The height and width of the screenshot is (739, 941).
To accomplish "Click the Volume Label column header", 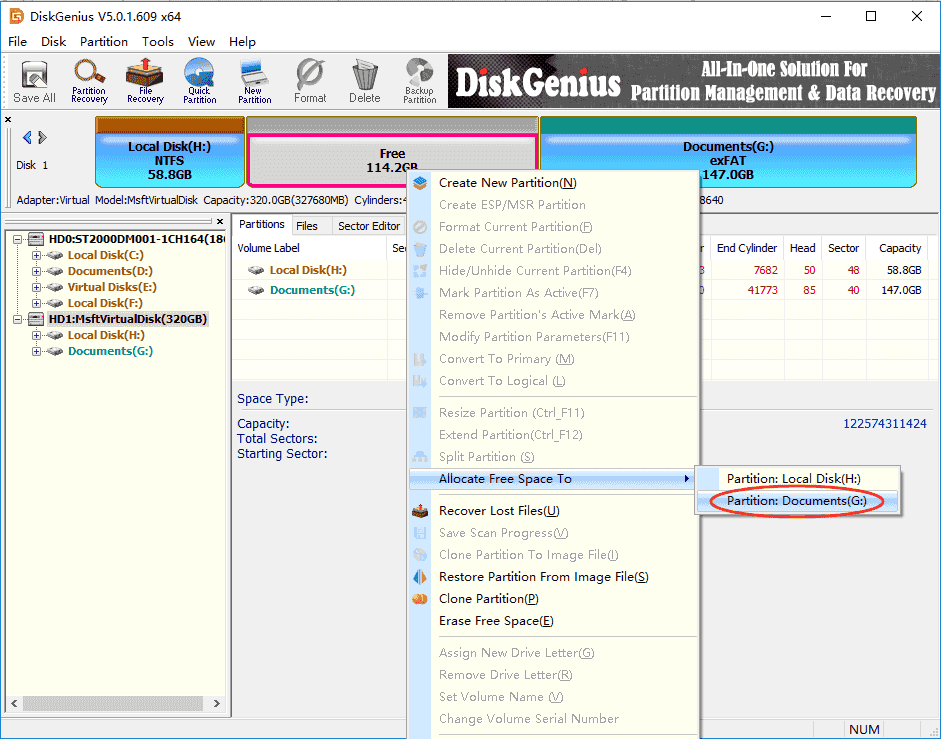I will (x=310, y=248).
